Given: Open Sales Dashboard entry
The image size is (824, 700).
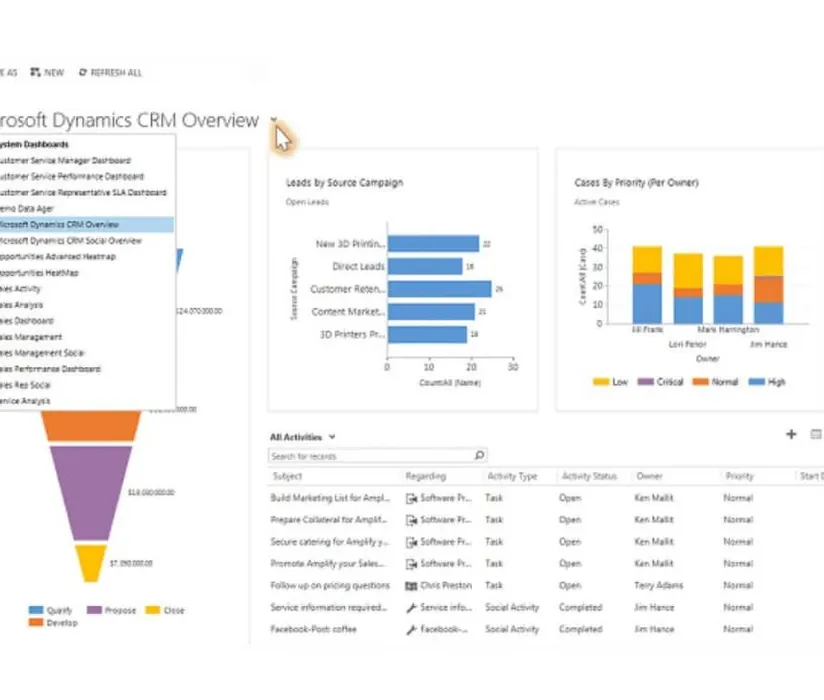Looking at the screenshot, I should point(27,321).
